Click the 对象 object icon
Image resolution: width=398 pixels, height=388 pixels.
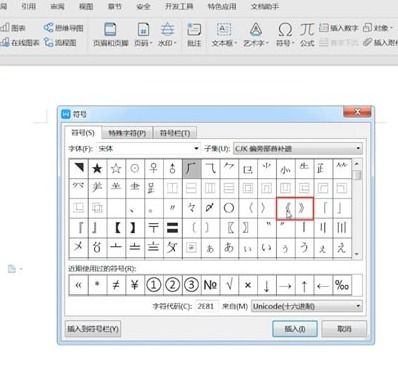(x=367, y=28)
